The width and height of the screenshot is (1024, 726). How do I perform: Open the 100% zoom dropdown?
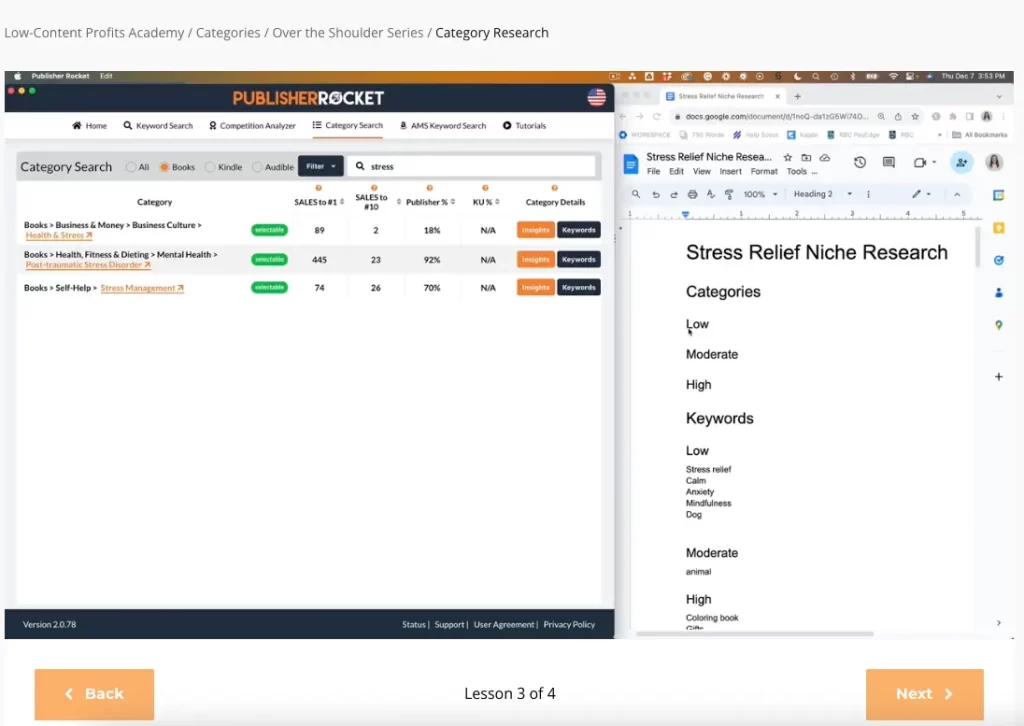pyautogui.click(x=759, y=194)
